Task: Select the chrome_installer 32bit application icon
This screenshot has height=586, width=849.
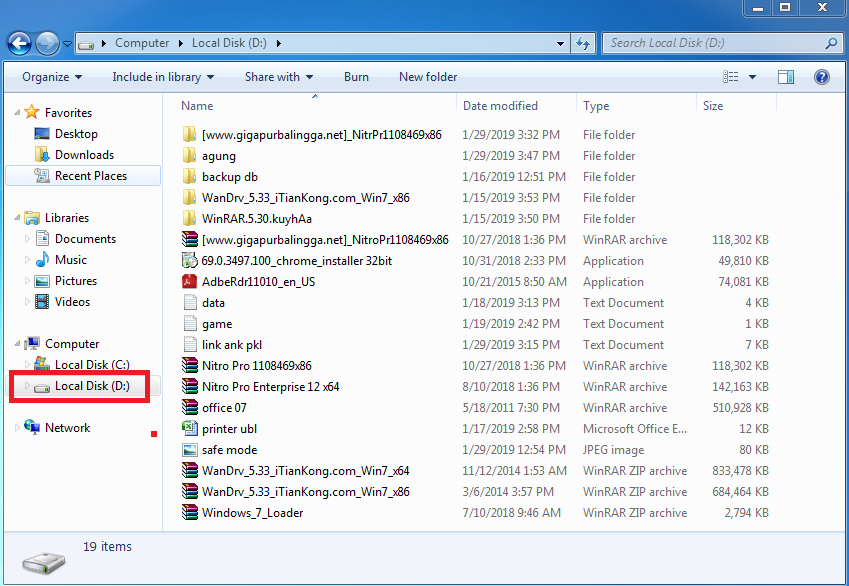Action: pos(190,261)
